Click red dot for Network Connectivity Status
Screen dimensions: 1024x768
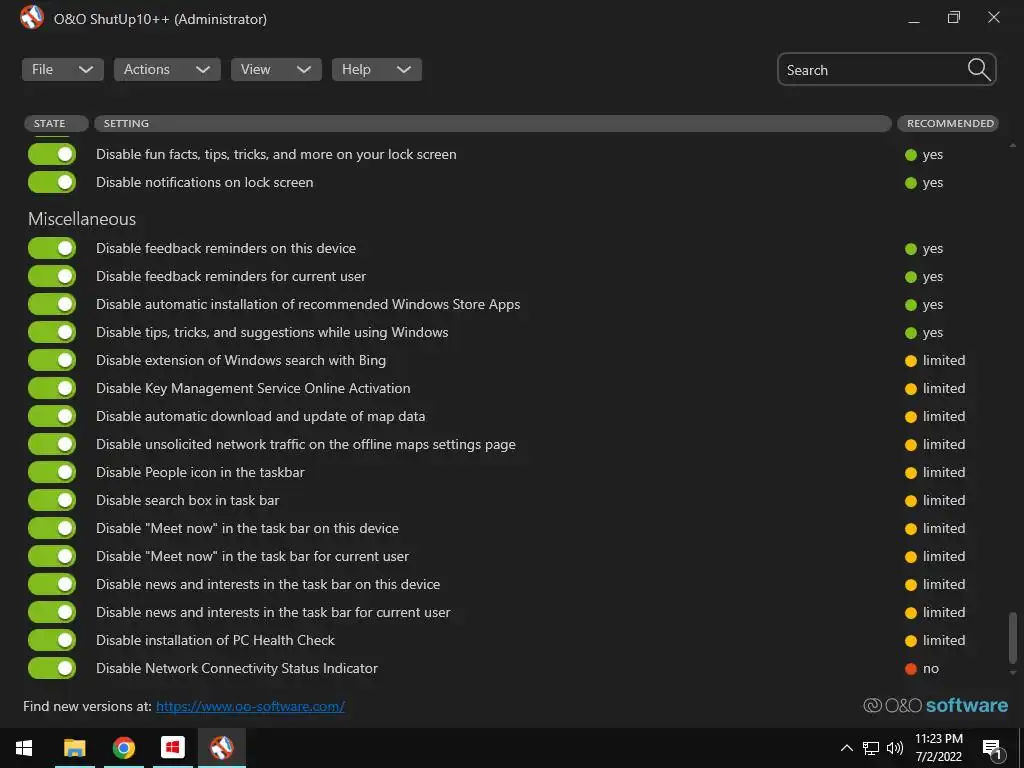[x=911, y=669]
